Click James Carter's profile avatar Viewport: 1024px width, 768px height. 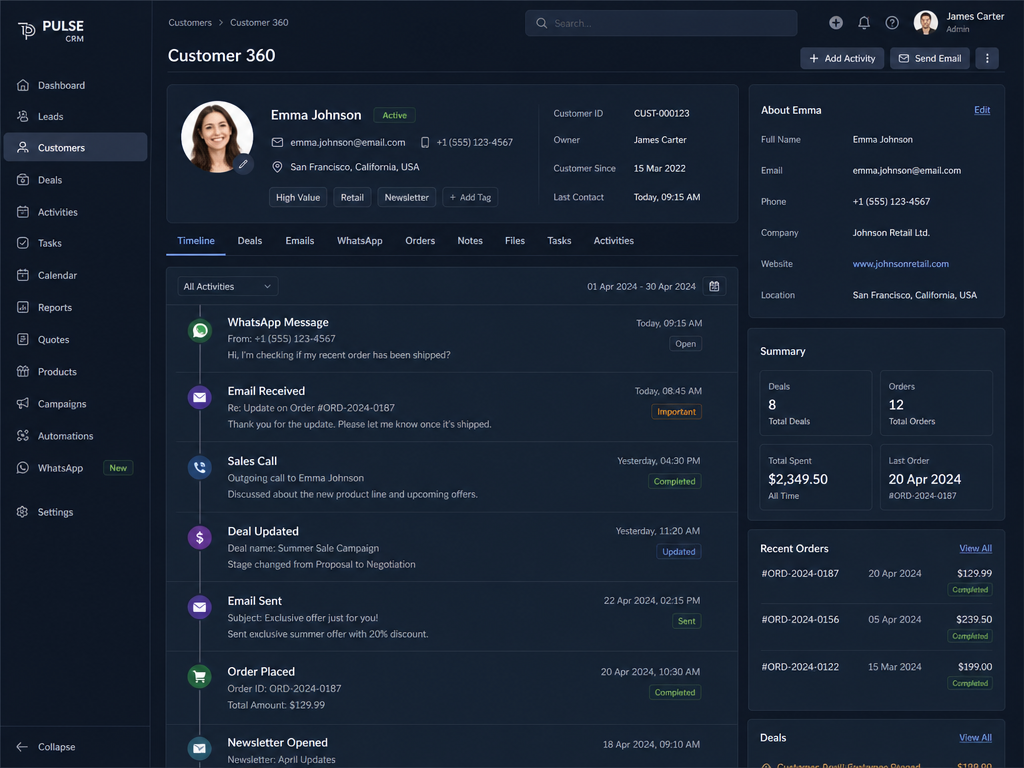click(925, 22)
